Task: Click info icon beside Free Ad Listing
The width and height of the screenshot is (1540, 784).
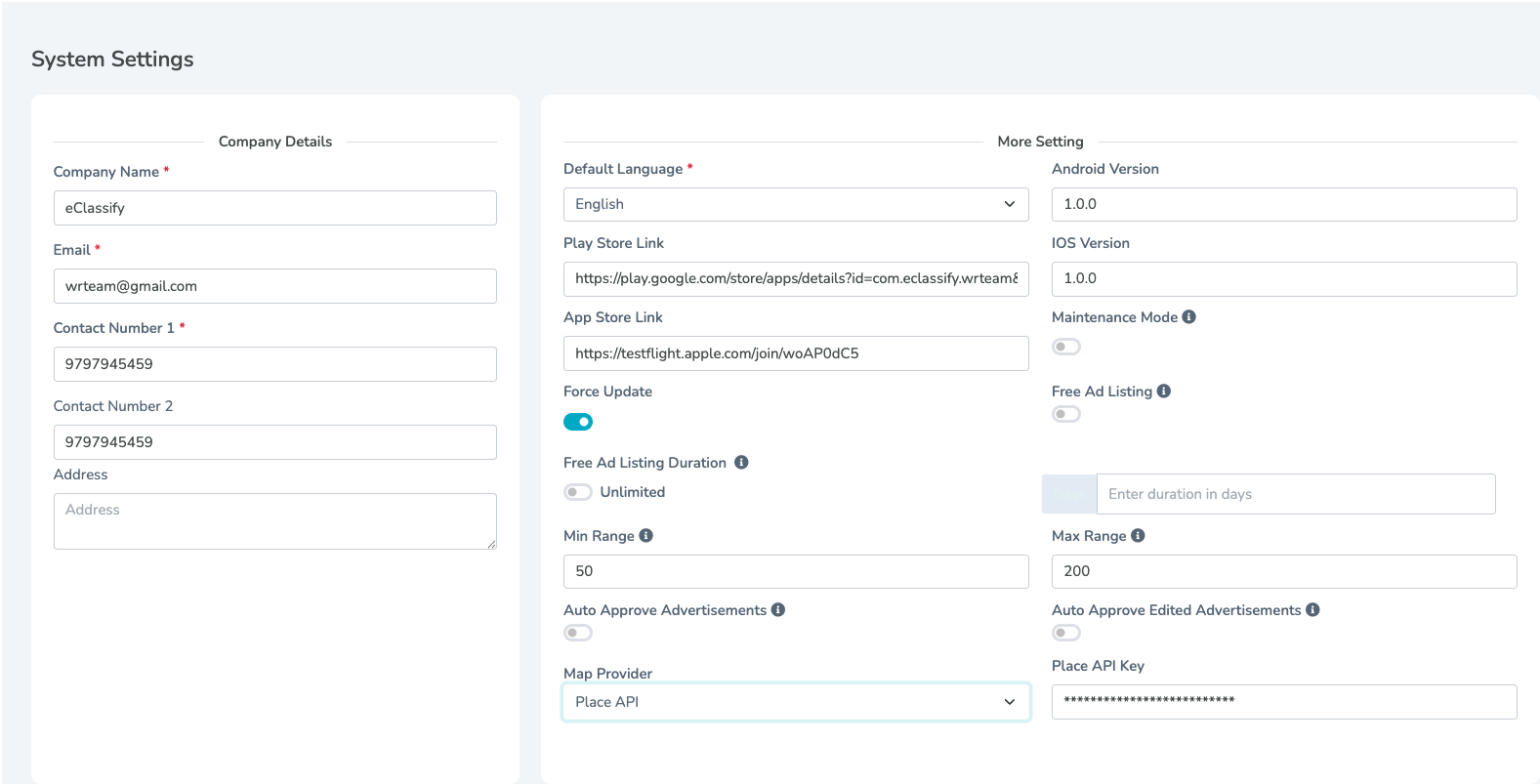Action: [1163, 392]
